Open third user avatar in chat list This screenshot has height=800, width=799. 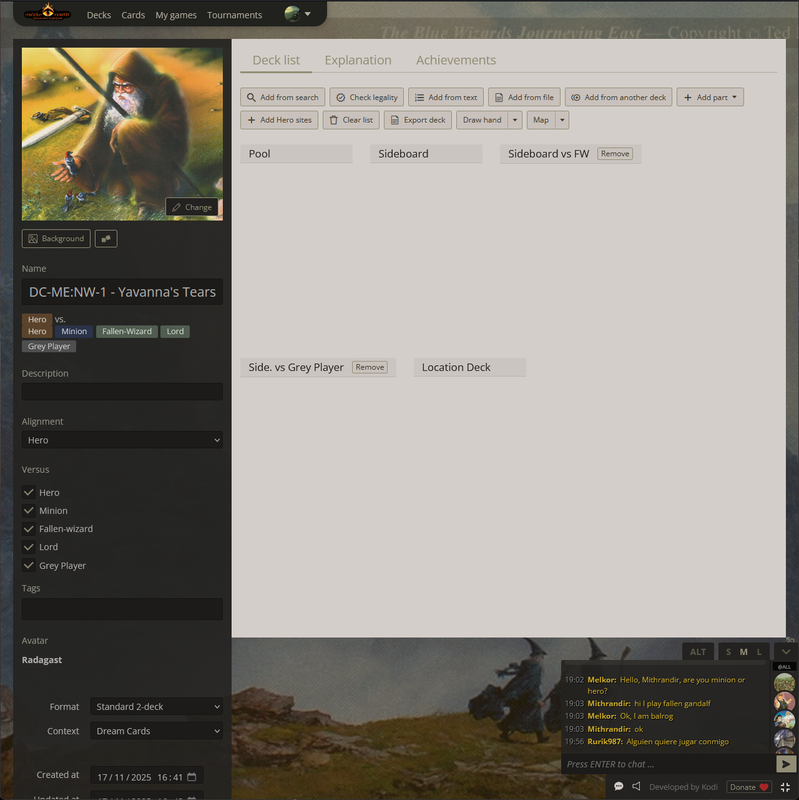tap(784, 720)
